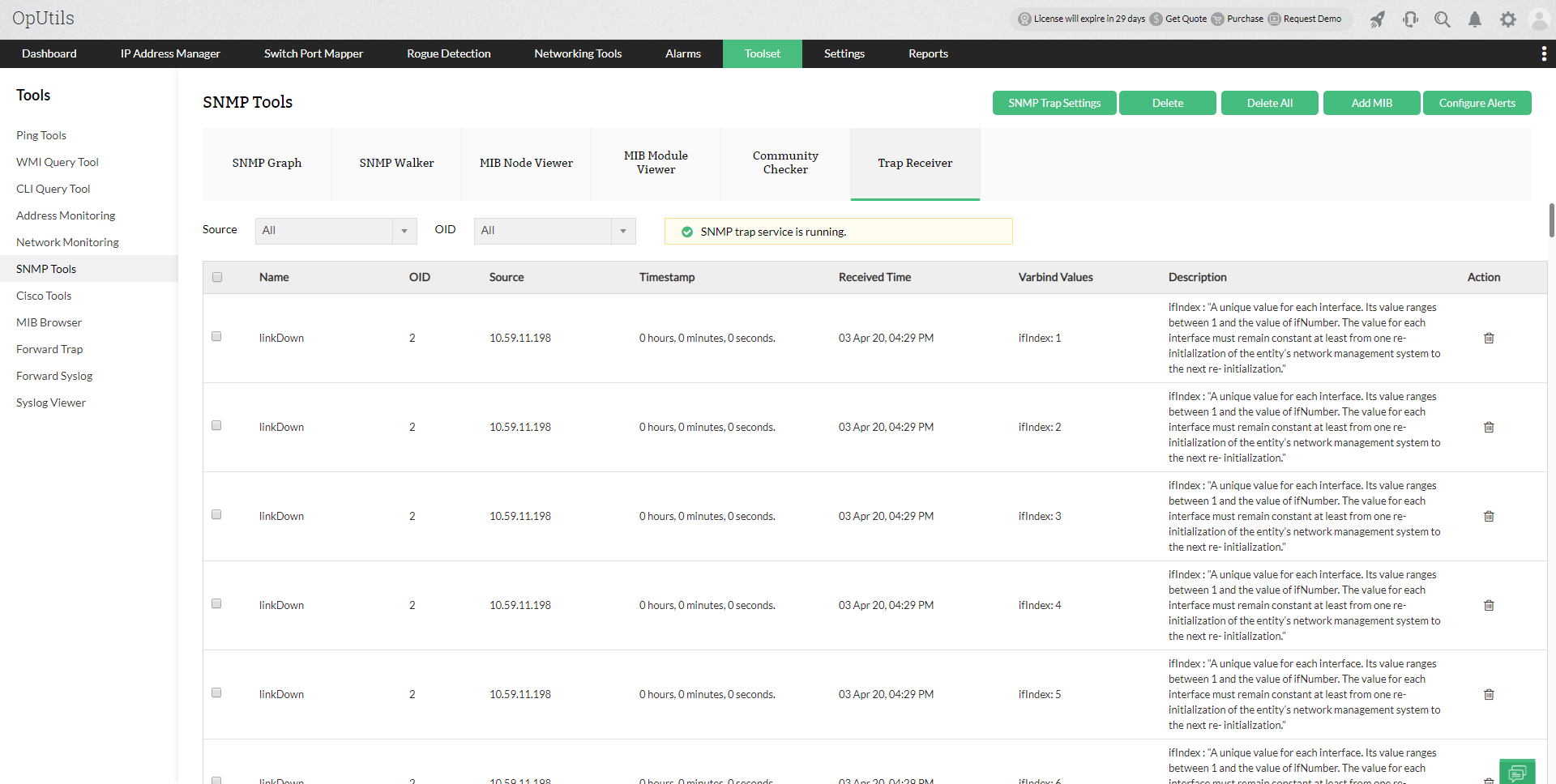
Task: Expand the Source filter dropdown
Action: point(404,231)
